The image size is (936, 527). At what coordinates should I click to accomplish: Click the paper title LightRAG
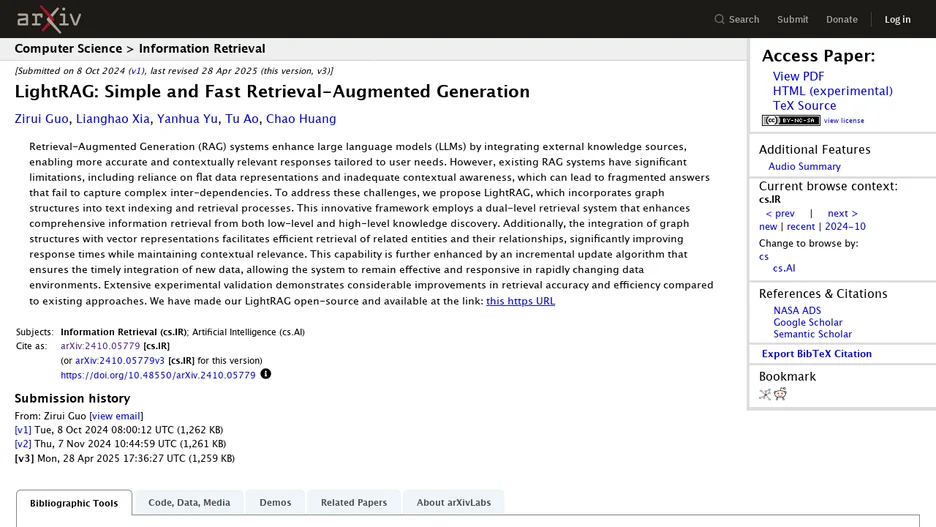pyautogui.click(x=272, y=91)
